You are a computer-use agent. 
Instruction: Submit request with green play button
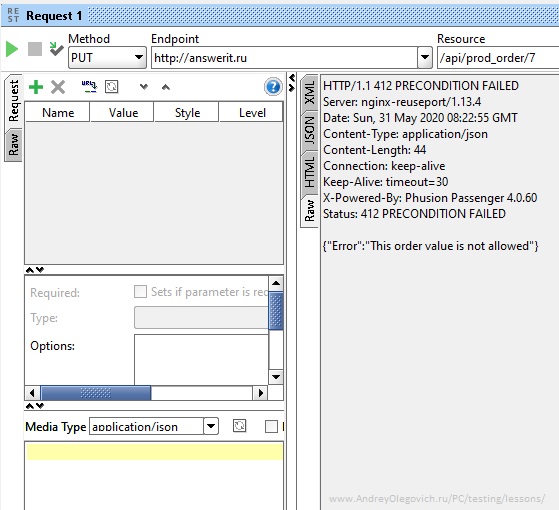tap(12, 49)
